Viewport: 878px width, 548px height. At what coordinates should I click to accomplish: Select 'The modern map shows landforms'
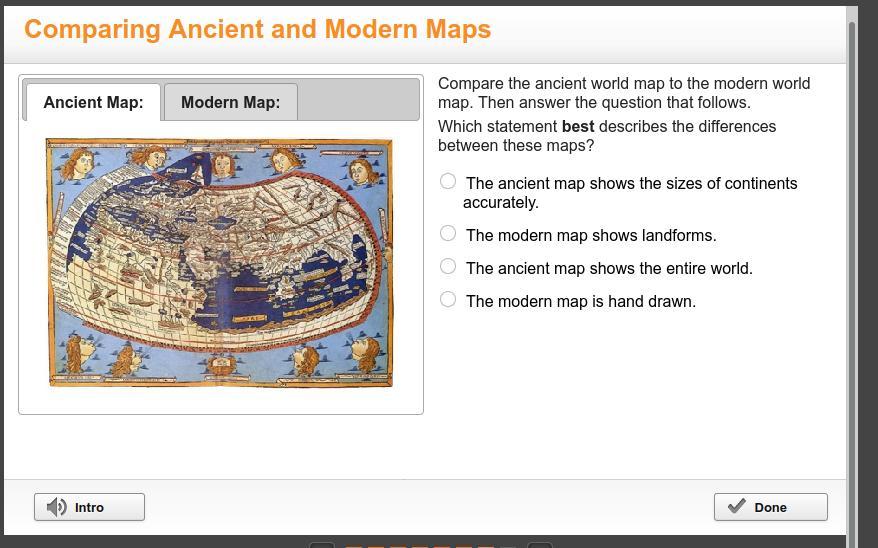click(x=448, y=233)
